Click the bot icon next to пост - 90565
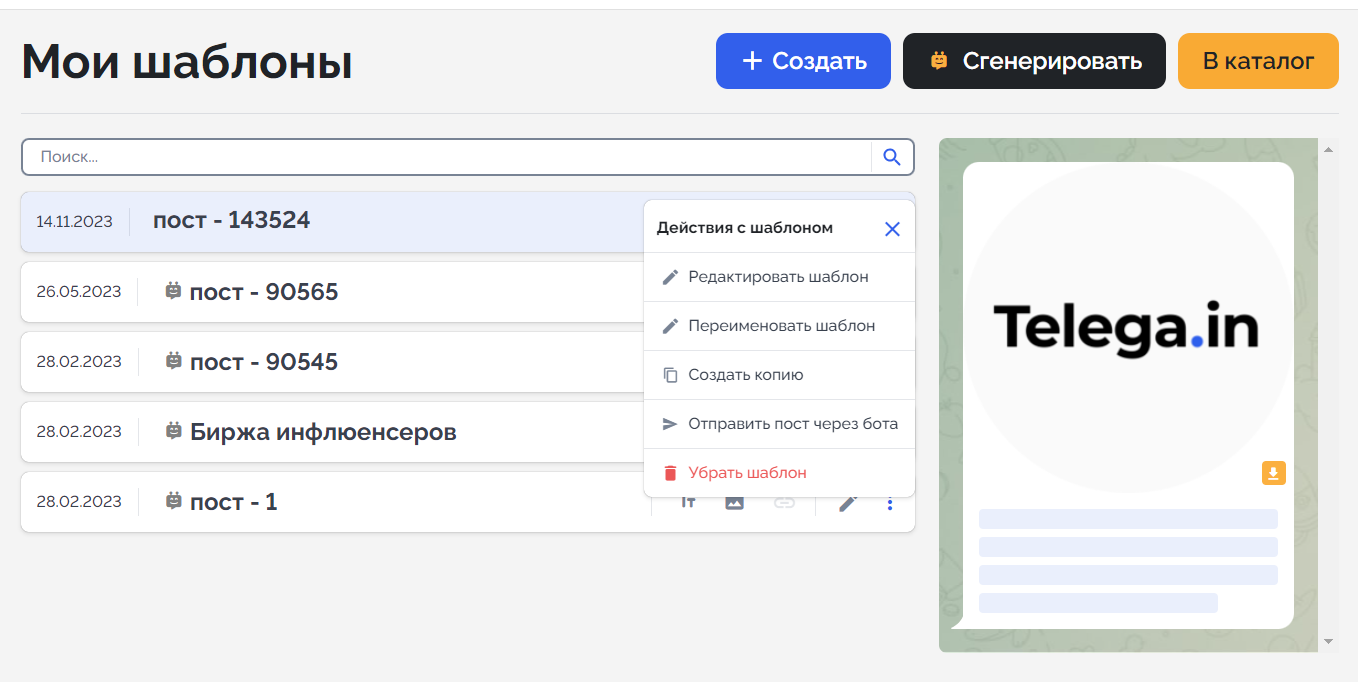1358x682 pixels. (x=174, y=291)
